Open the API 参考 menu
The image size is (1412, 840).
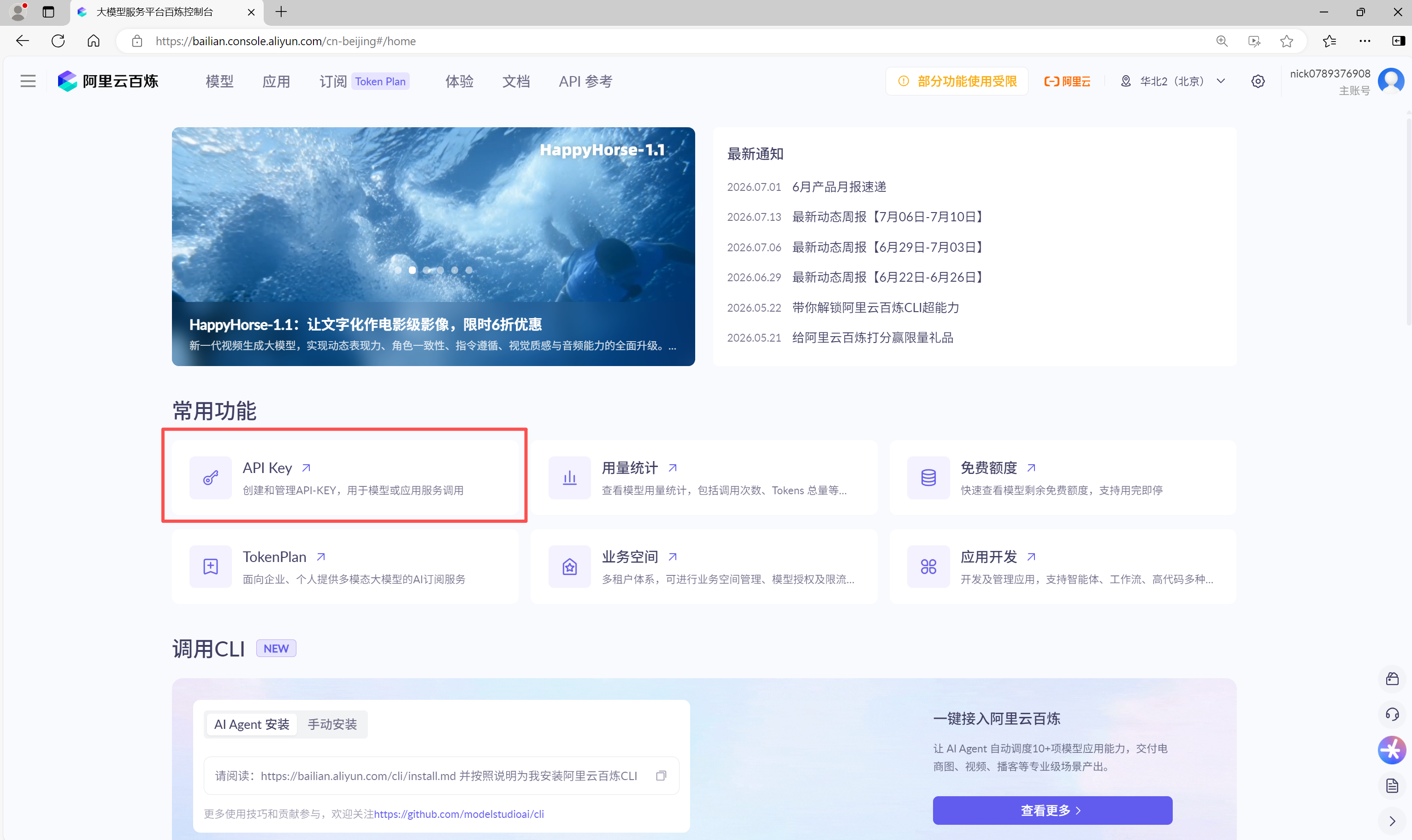(586, 81)
